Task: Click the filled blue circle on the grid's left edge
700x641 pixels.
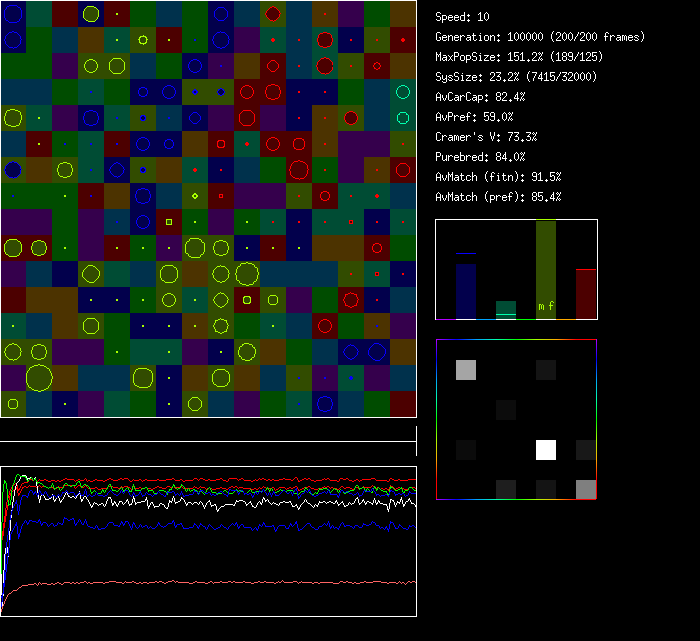Action: tap(13, 170)
